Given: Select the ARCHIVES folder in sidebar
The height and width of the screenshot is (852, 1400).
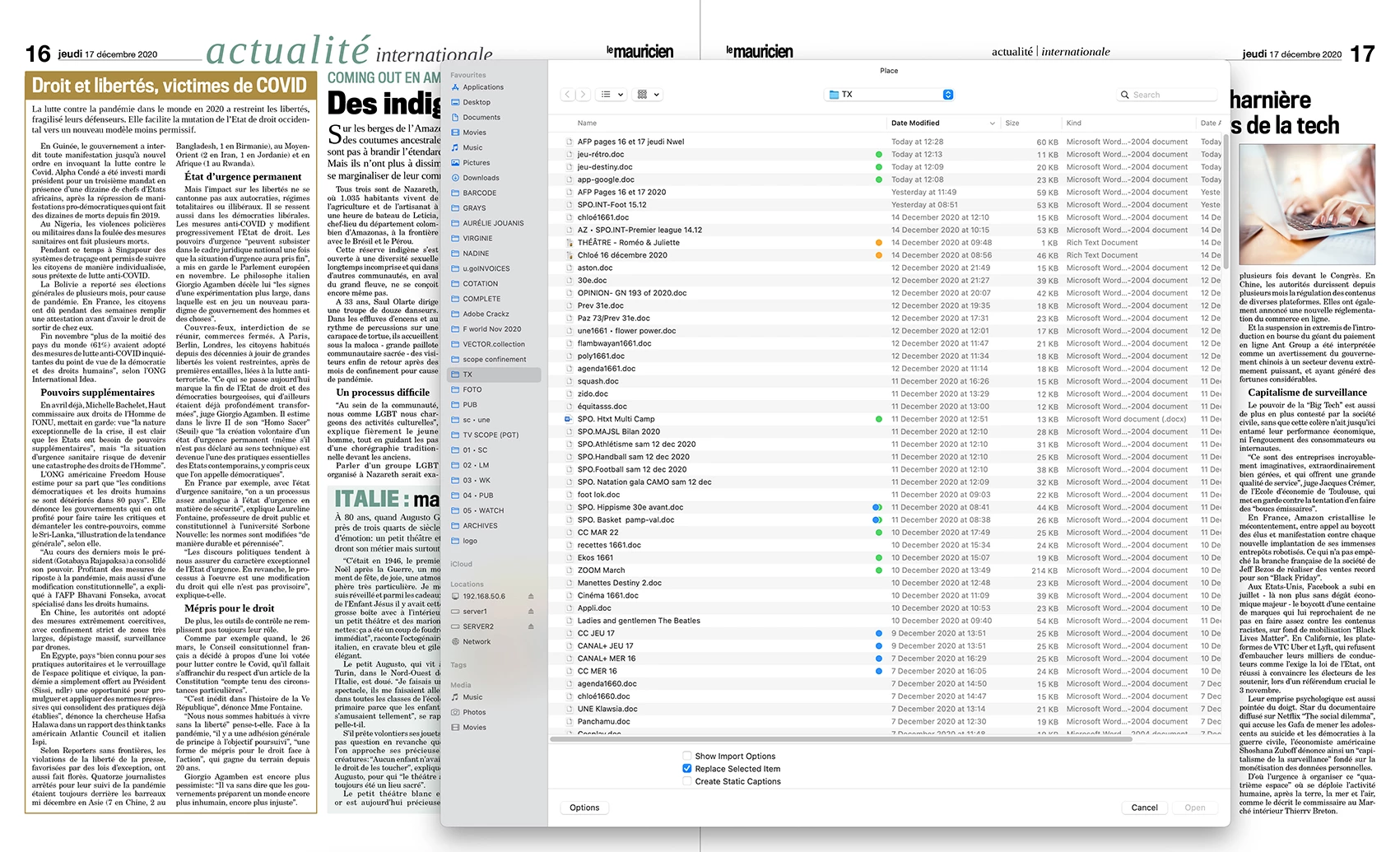Looking at the screenshot, I should (480, 525).
